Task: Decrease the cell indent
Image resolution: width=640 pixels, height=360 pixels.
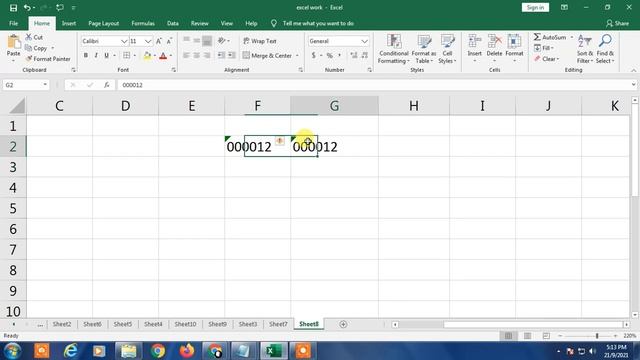Action: tap(221, 56)
